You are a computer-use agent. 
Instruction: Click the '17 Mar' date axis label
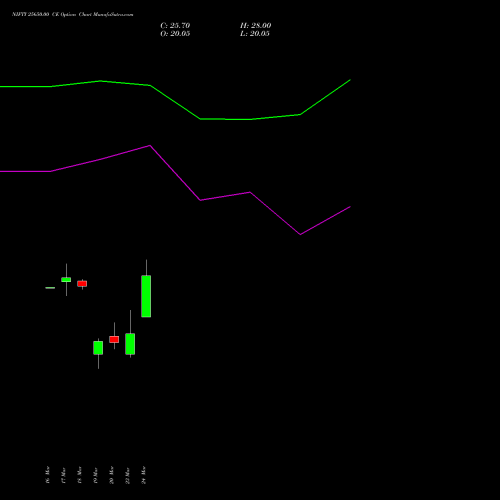pyautogui.click(x=63, y=475)
